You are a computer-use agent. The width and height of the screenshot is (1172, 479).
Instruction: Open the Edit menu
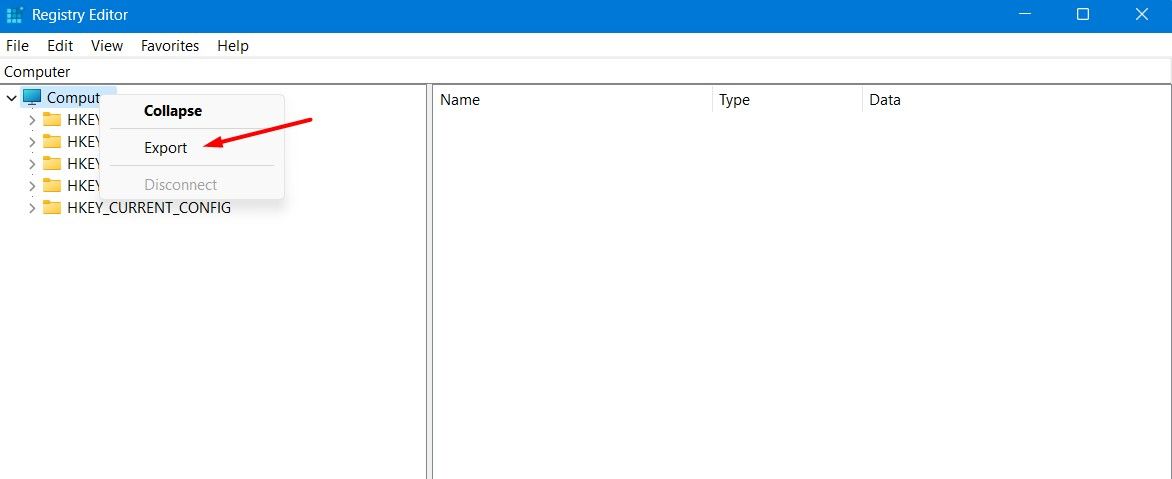pos(60,46)
